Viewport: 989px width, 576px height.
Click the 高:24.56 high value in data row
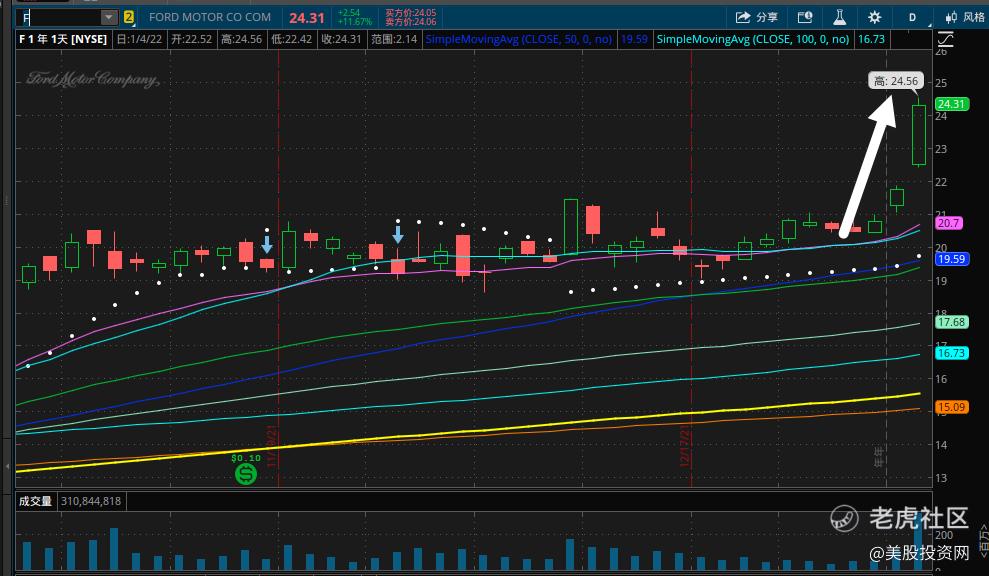242,39
